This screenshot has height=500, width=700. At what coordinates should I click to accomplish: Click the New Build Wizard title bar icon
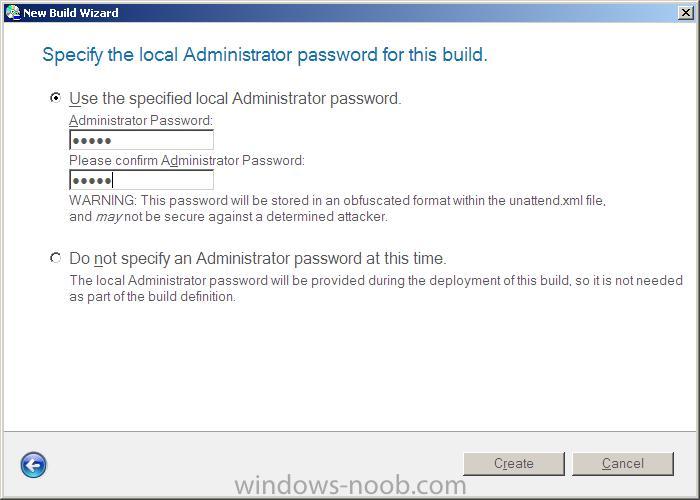13,12
